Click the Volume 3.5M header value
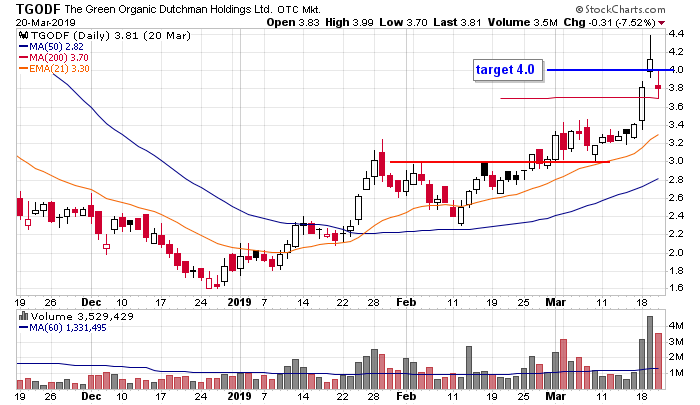This screenshot has height=405, width=700. (522, 22)
